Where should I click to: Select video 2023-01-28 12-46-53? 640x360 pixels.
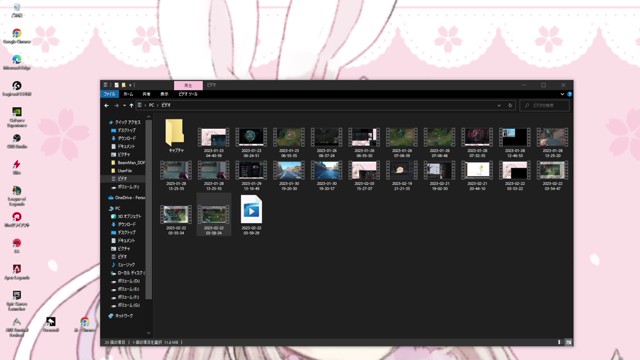[514, 142]
